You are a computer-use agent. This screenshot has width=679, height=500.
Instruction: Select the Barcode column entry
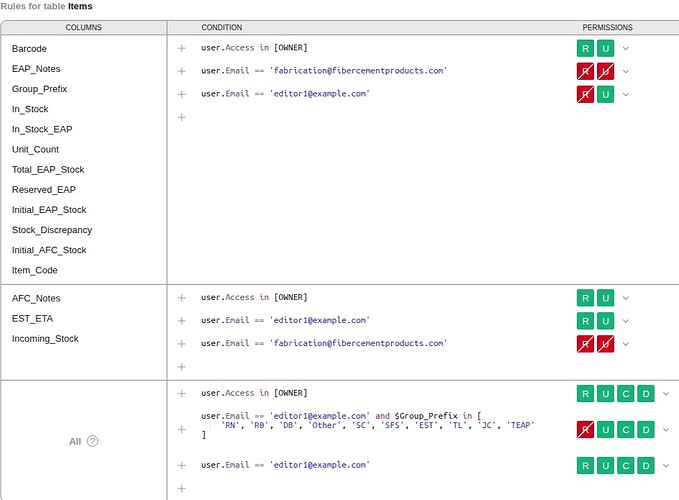[29, 48]
